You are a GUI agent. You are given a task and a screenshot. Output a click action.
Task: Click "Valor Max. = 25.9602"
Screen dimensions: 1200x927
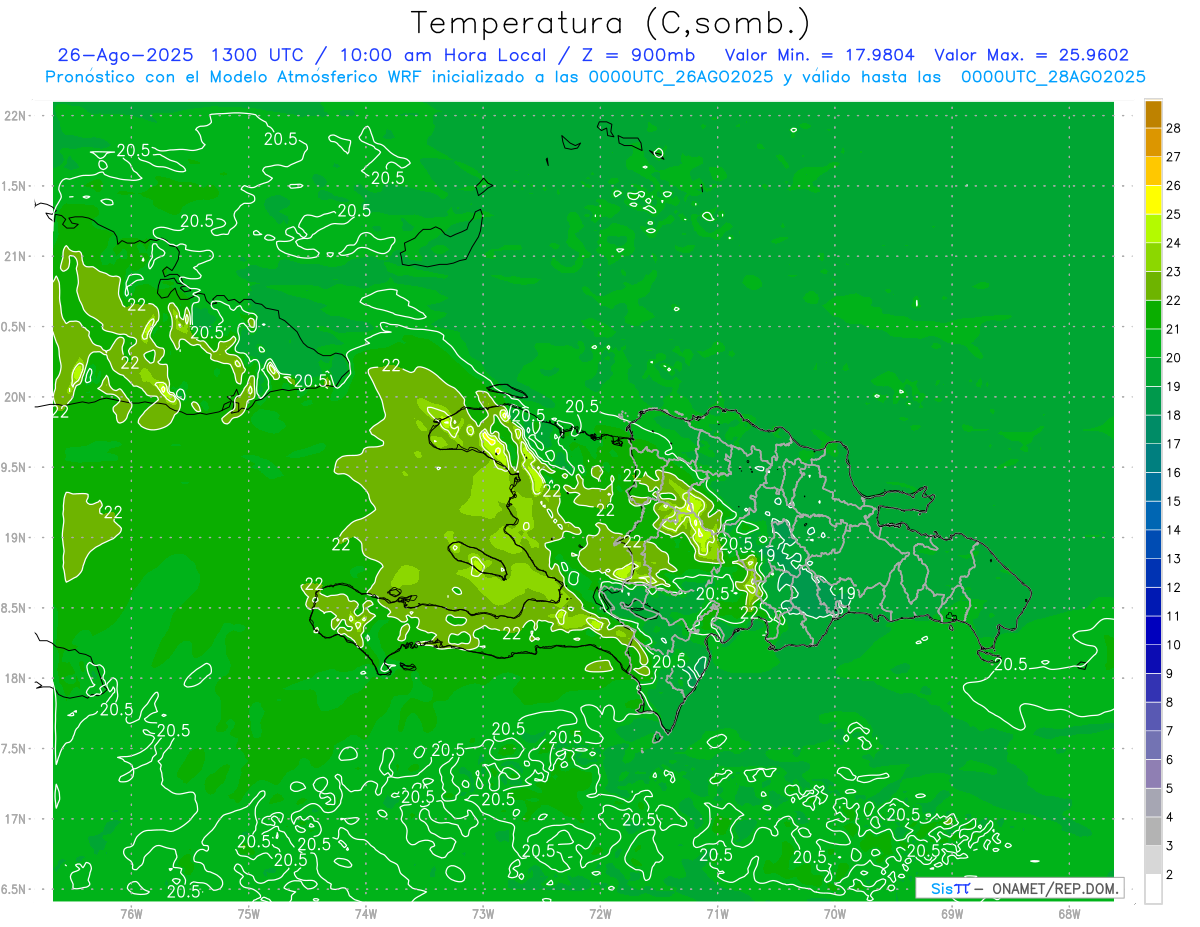[x=1031, y=55]
